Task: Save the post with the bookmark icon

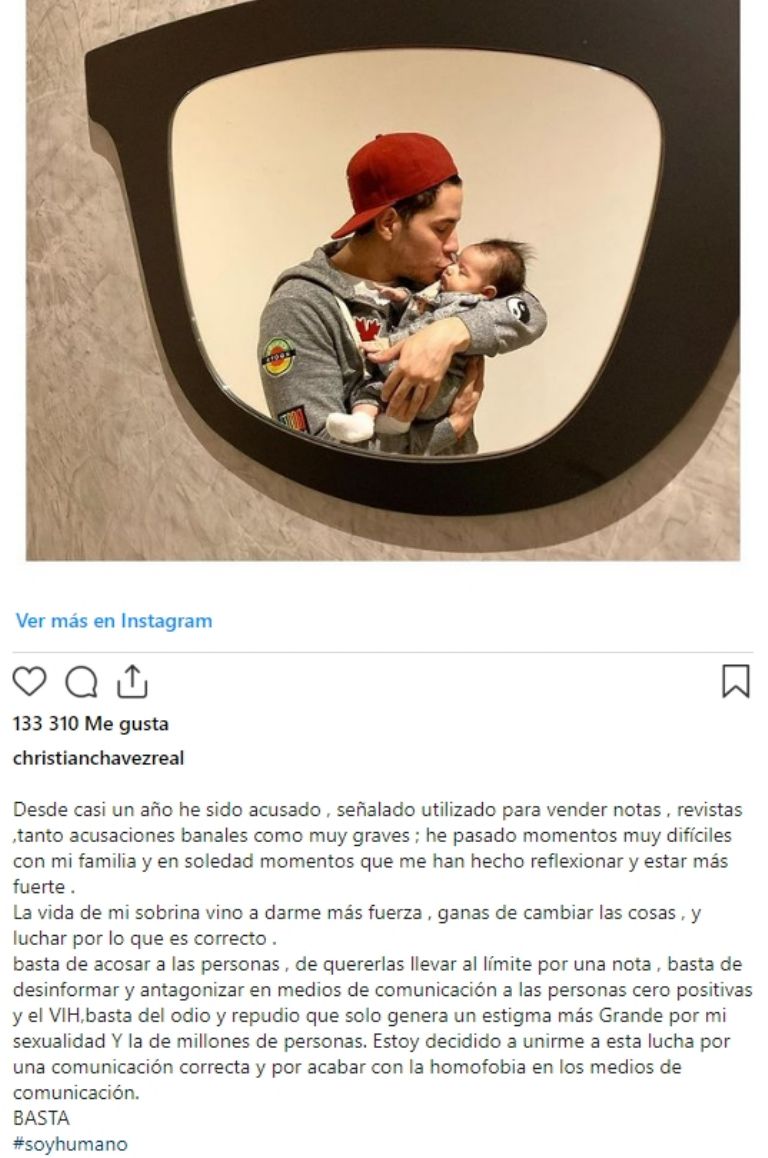Action: click(x=736, y=681)
